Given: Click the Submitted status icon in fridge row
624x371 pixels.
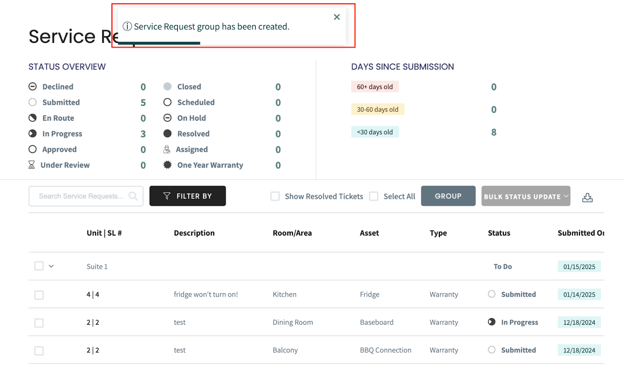Looking at the screenshot, I should (492, 294).
